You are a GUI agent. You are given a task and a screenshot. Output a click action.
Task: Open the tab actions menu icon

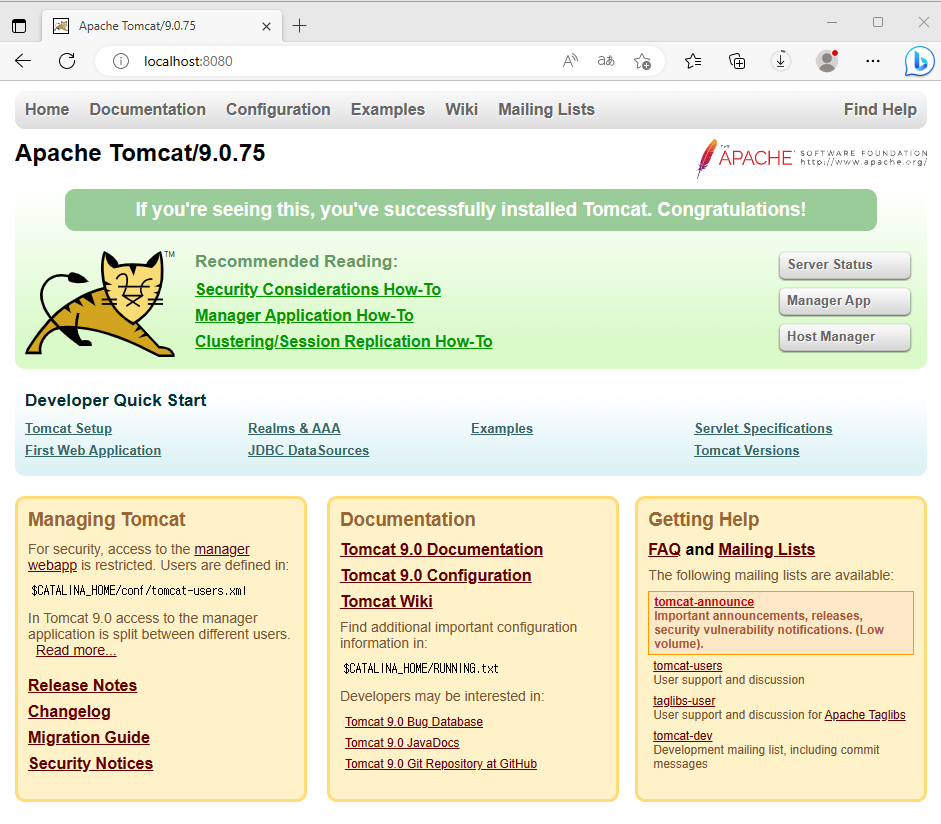pyautogui.click(x=19, y=26)
